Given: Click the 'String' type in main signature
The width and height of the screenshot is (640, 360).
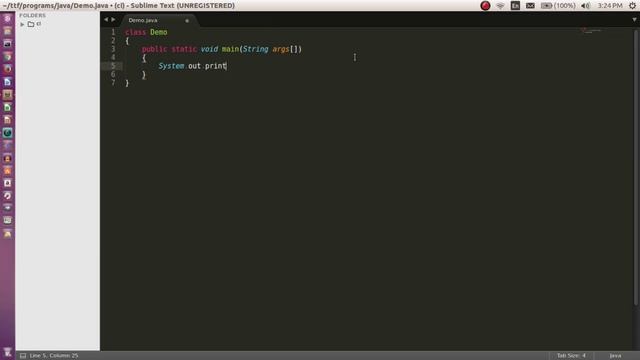Looking at the screenshot, I should 255,49.
